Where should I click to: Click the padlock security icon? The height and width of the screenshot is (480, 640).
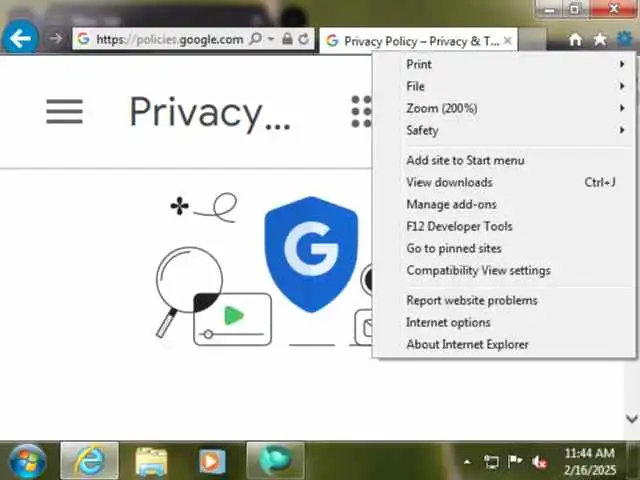coord(287,39)
